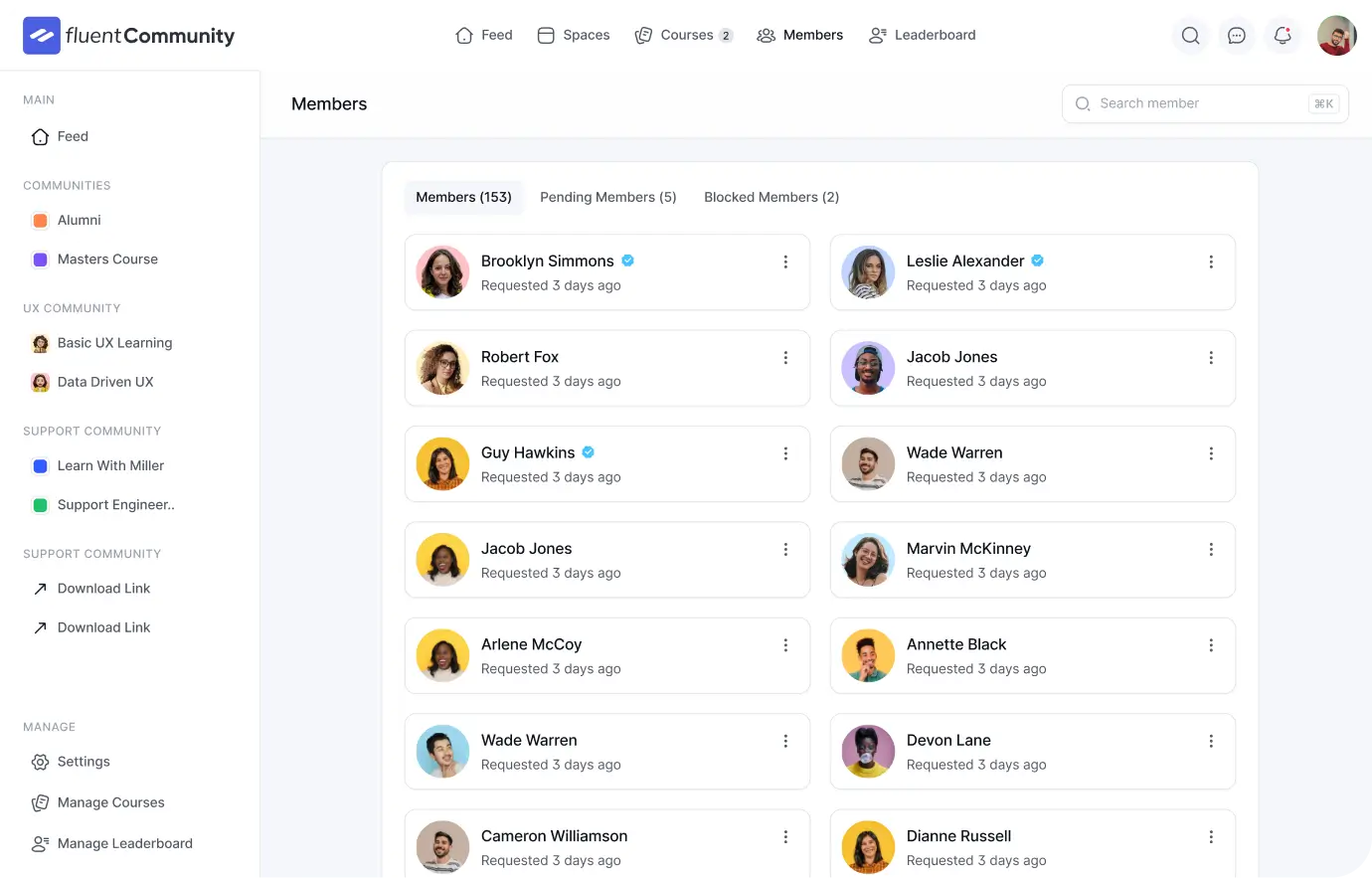Click the Spaces navigation icon
Viewport: 1372px width, 878px height.
tap(545, 35)
